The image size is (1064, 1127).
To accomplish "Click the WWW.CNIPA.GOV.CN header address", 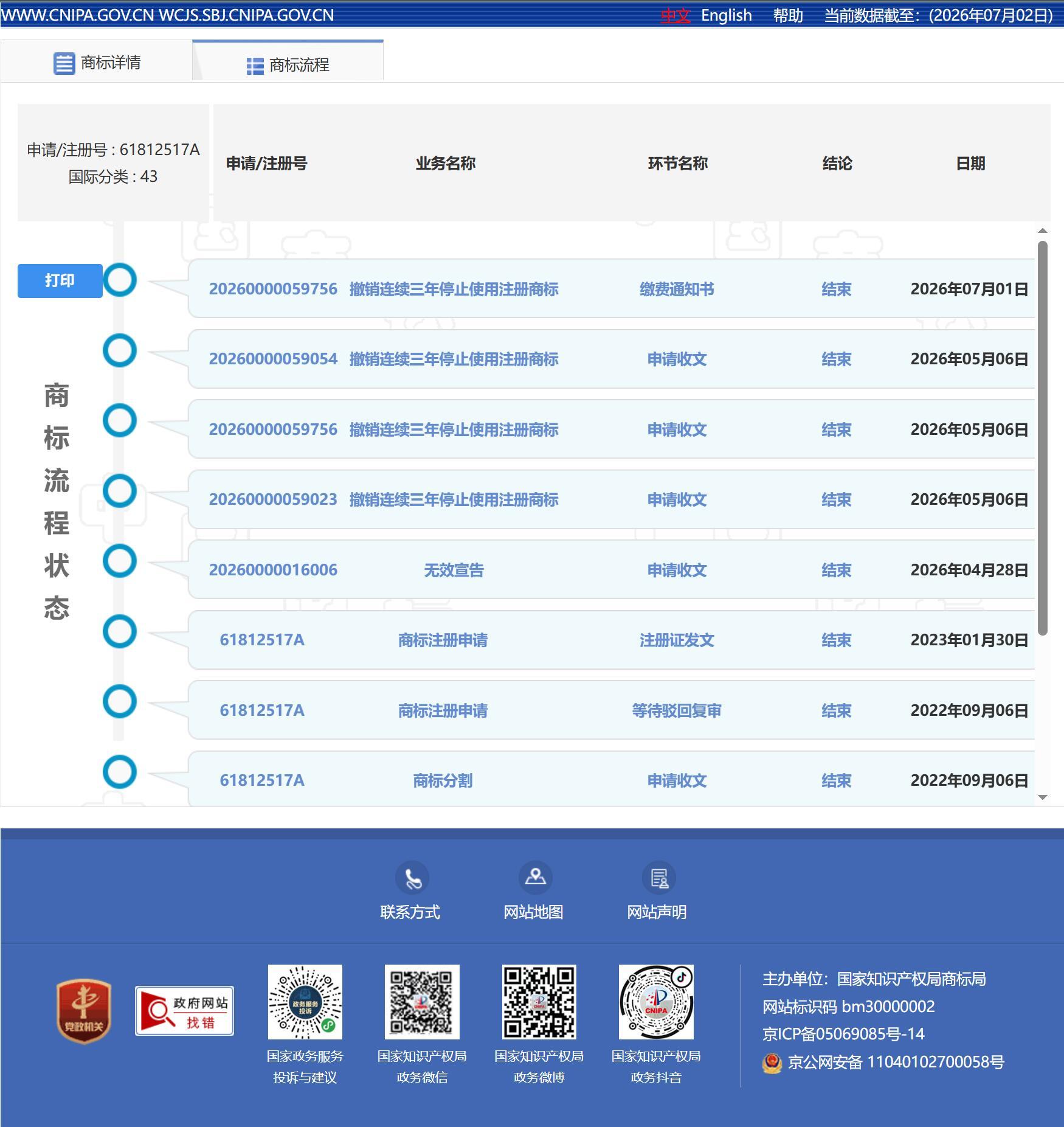I will 78,15.
